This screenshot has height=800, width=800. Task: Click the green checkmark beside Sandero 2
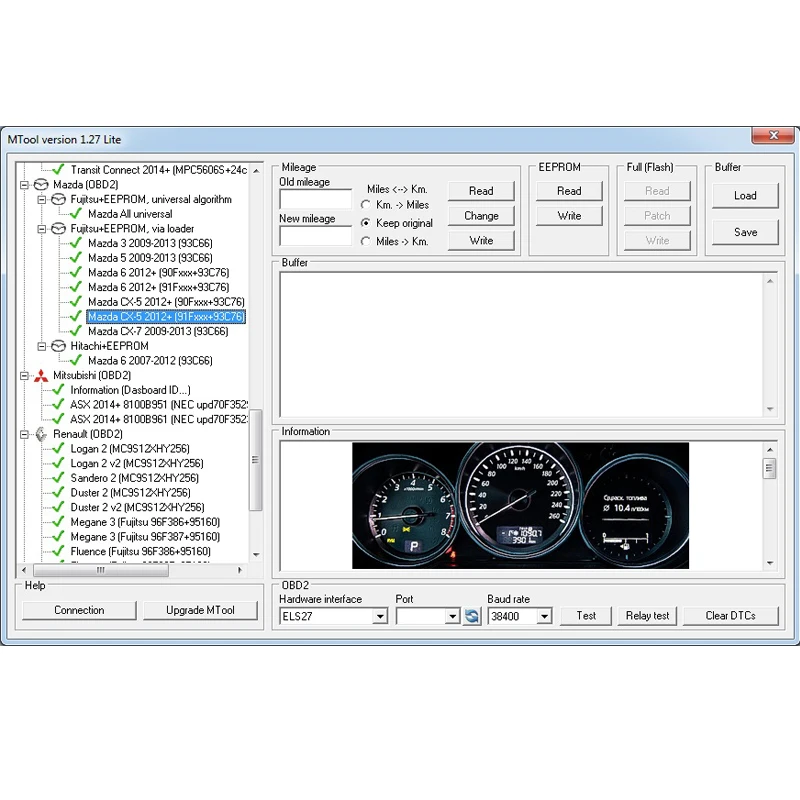[x=59, y=478]
